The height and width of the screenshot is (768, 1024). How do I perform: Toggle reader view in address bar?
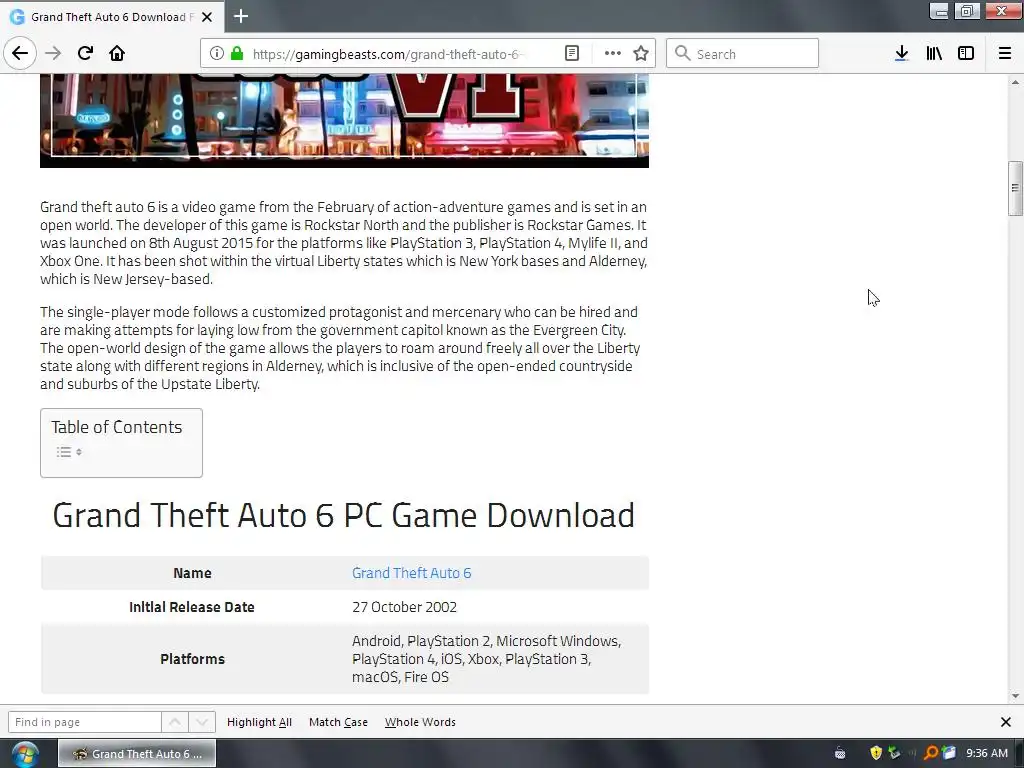tap(571, 54)
